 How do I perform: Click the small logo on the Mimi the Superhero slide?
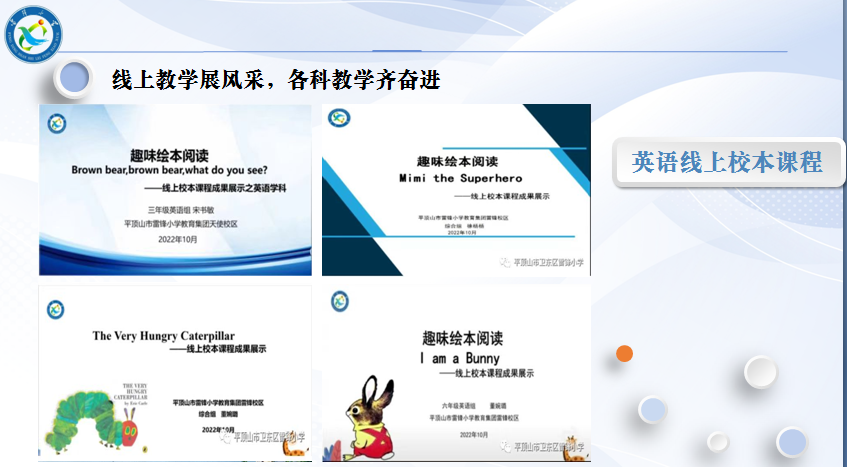pos(341,118)
